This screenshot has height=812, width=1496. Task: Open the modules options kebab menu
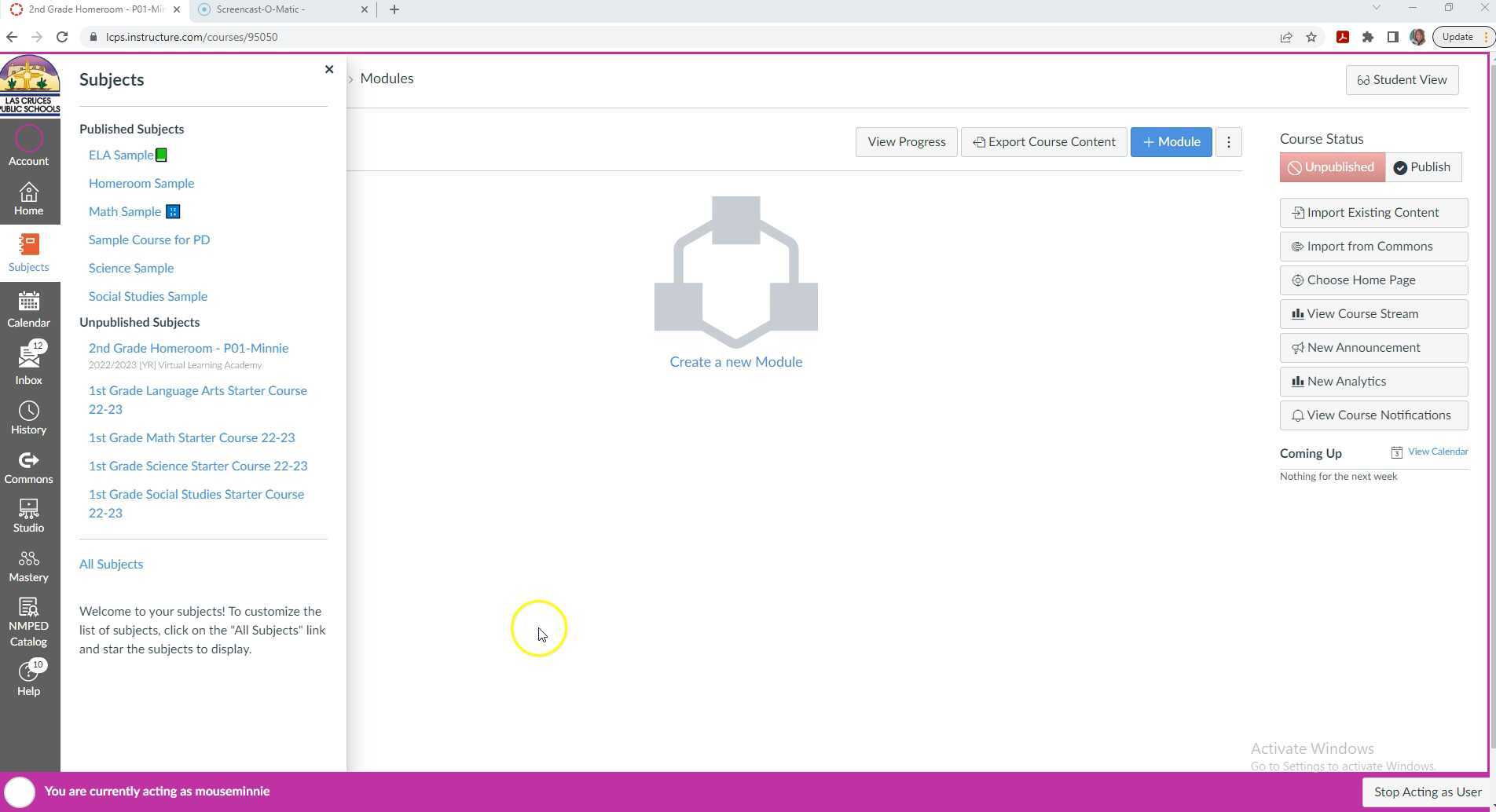tap(1228, 142)
